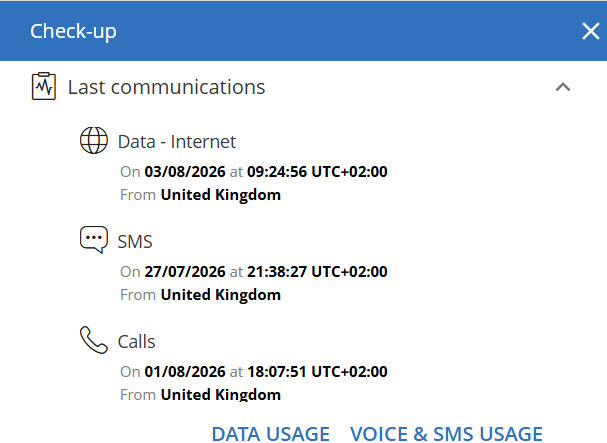Select the data date 03/08/2026
Viewport: 607px width, 443px height.
click(185, 172)
